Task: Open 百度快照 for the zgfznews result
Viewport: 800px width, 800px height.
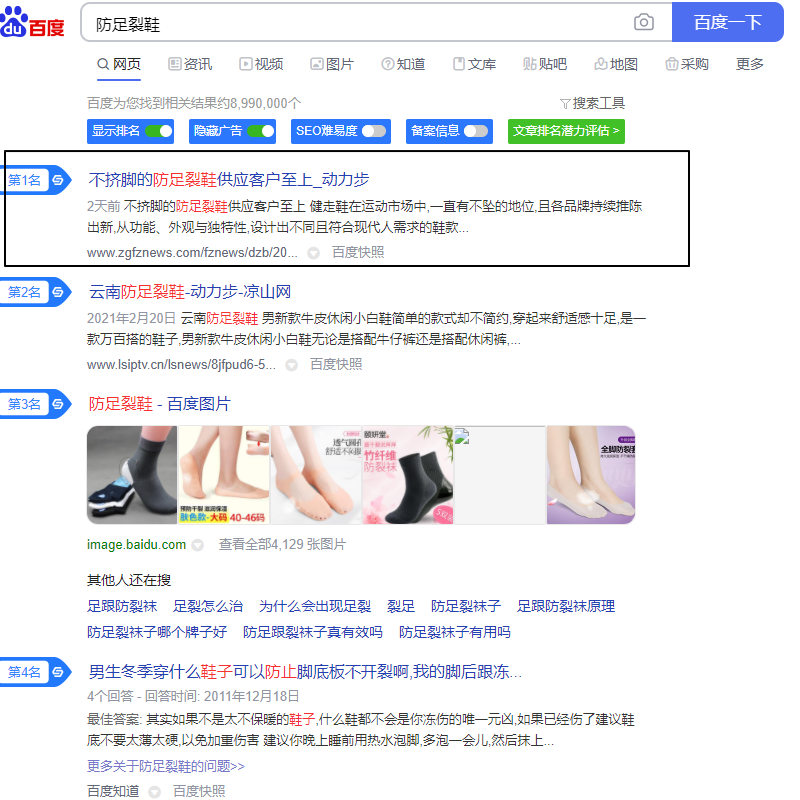Action: click(358, 253)
